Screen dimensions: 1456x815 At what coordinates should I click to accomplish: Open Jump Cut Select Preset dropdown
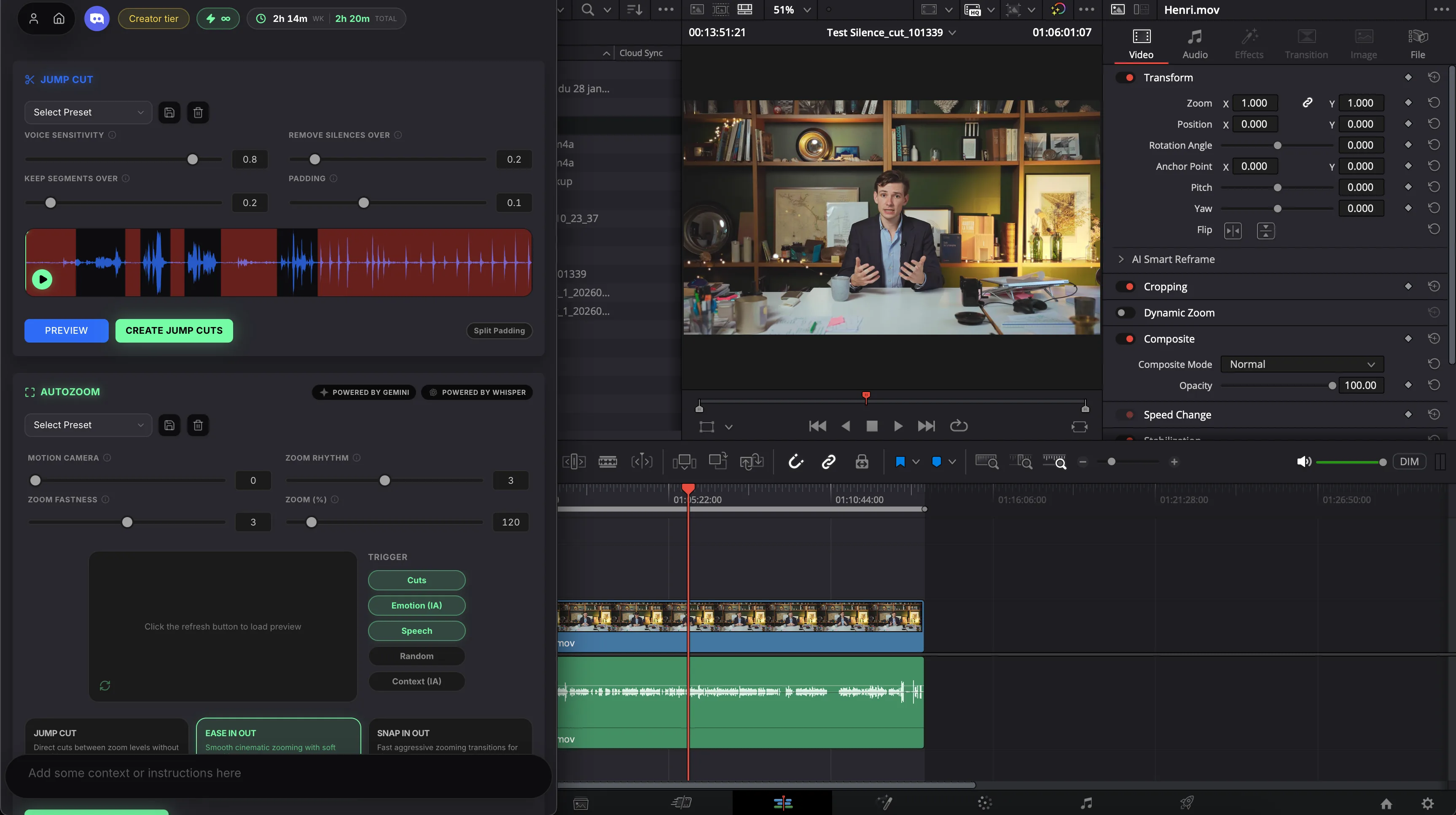coord(88,112)
